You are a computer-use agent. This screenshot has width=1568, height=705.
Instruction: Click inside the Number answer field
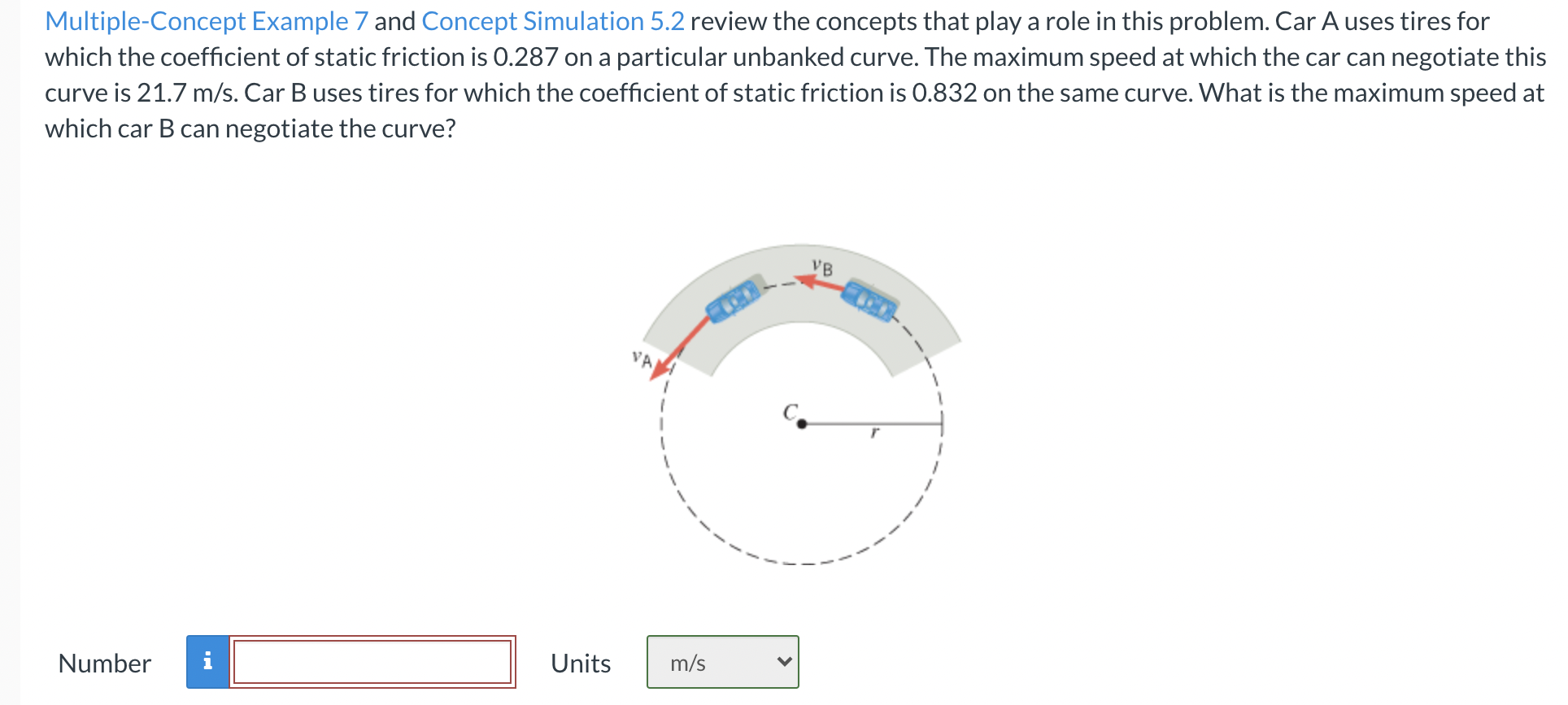[x=372, y=662]
